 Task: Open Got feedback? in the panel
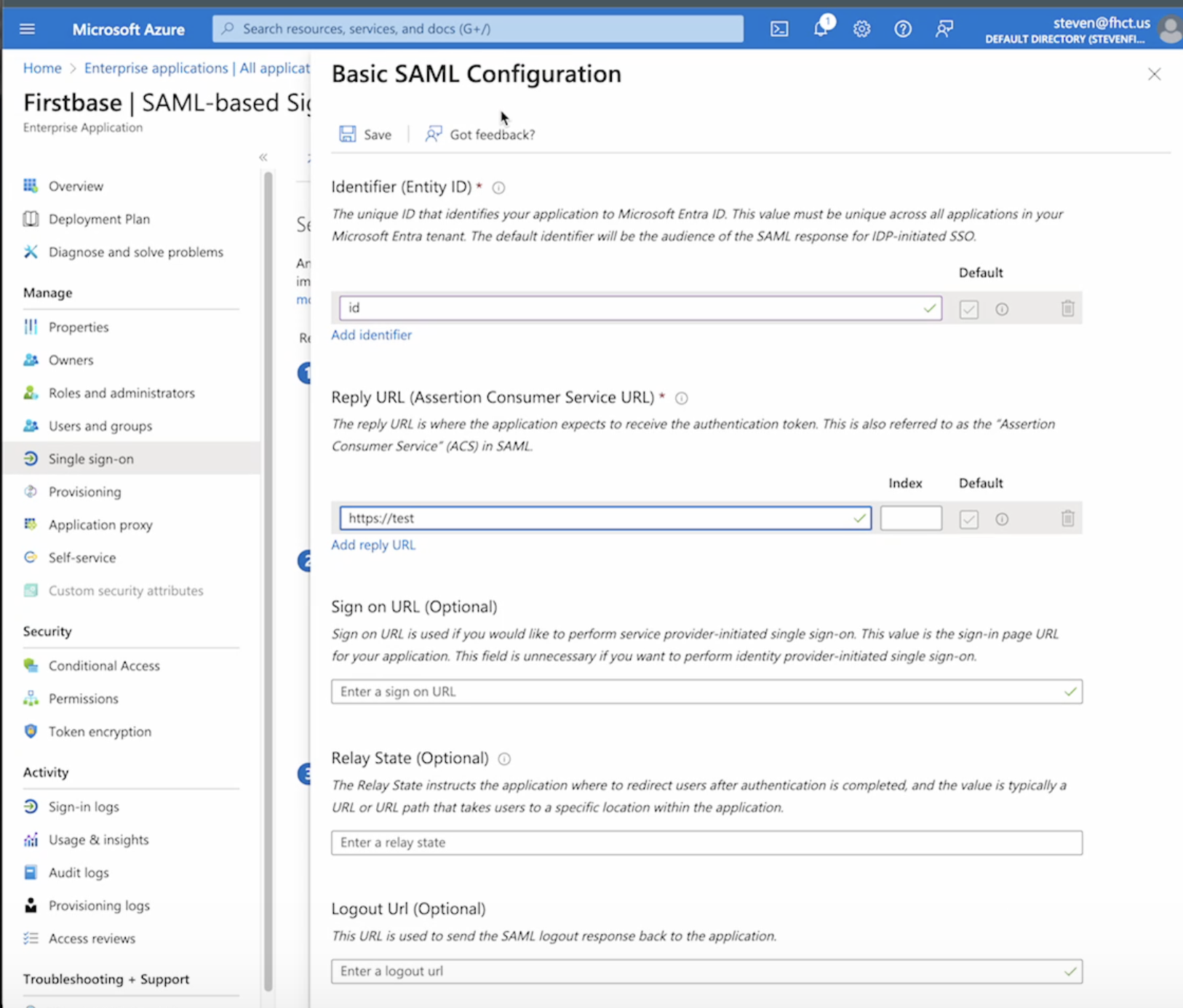[481, 135]
